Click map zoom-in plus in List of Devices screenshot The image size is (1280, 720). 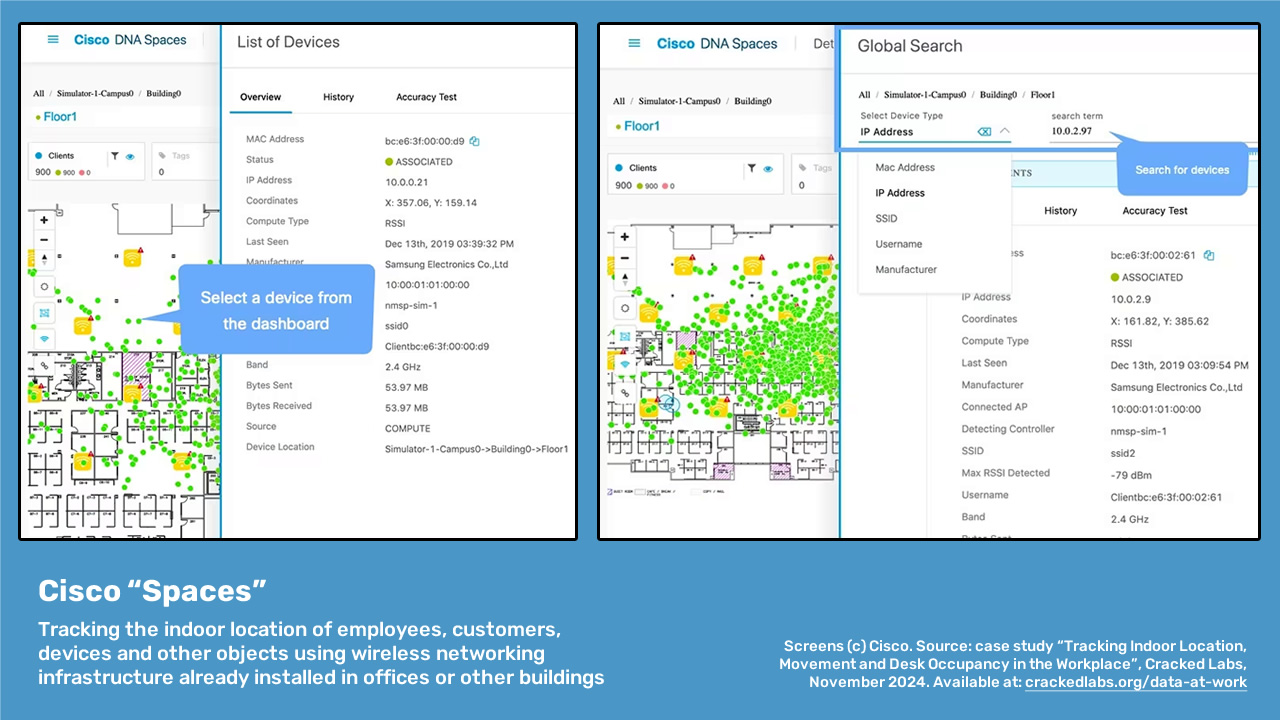pyautogui.click(x=44, y=219)
